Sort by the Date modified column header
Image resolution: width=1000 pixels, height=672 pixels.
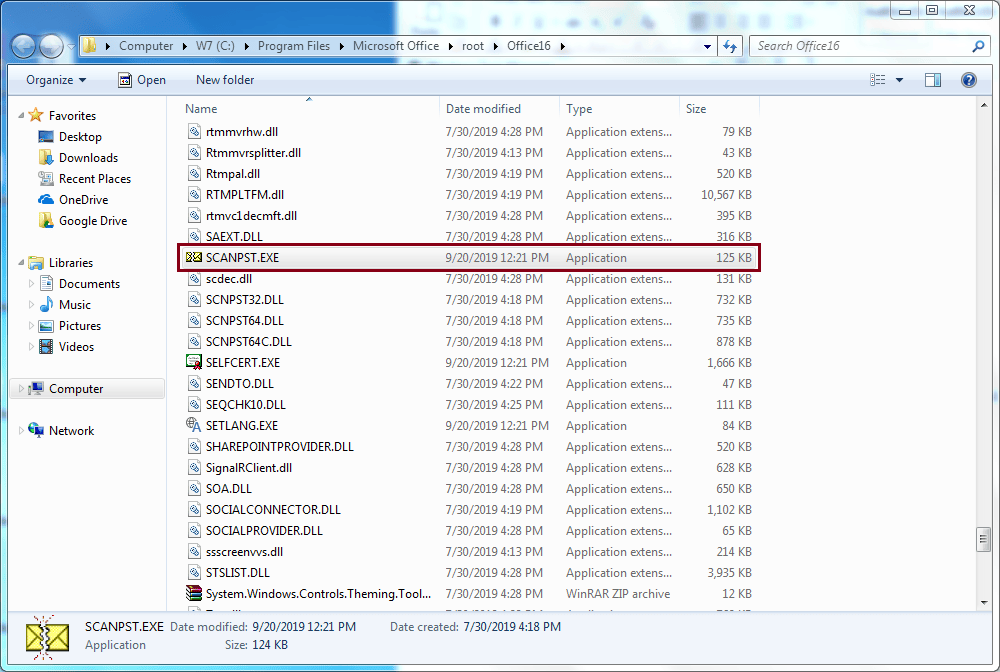(x=499, y=109)
